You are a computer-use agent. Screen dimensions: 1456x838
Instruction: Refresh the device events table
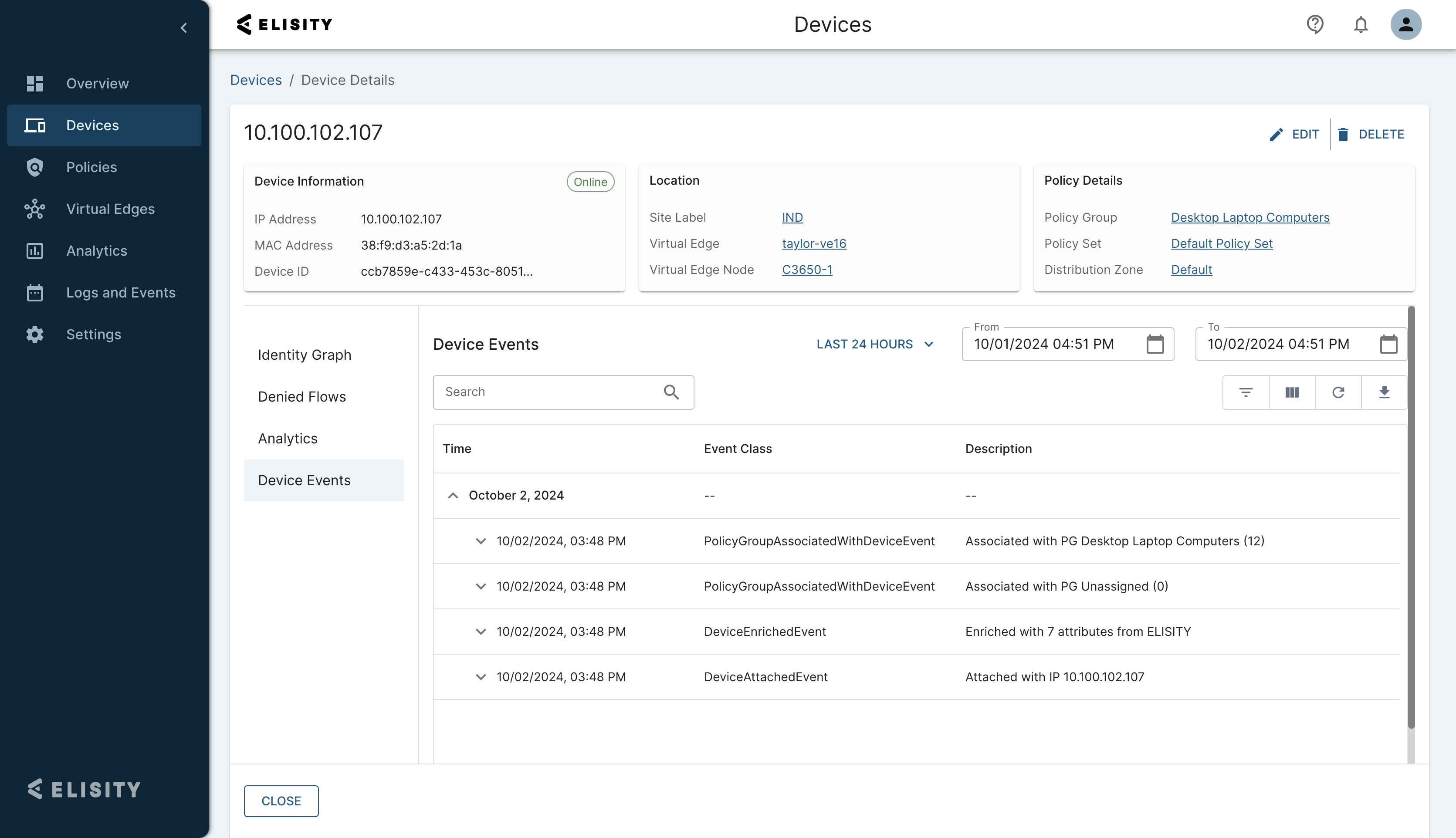tap(1338, 392)
